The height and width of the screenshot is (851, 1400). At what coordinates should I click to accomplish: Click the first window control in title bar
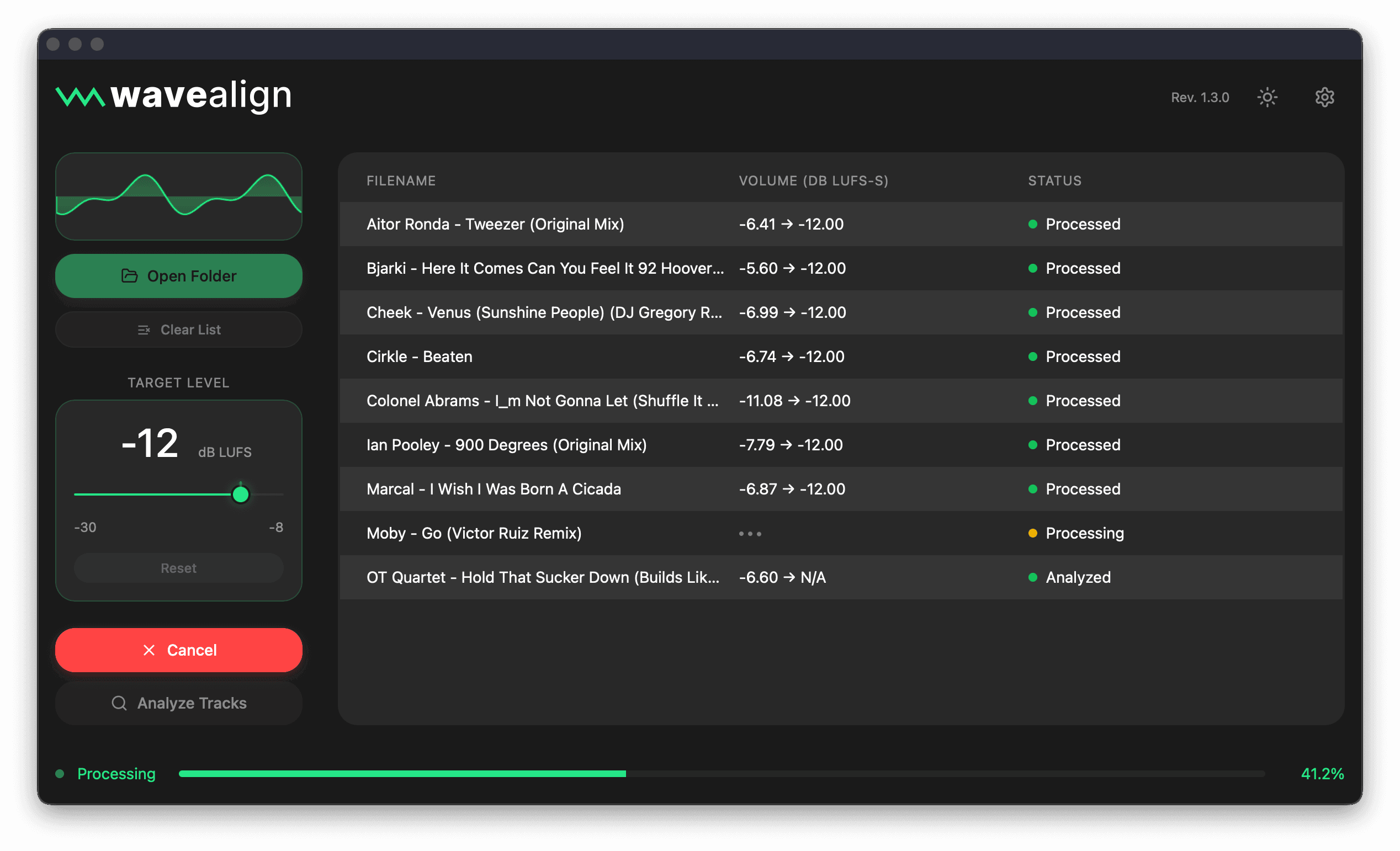(x=53, y=44)
